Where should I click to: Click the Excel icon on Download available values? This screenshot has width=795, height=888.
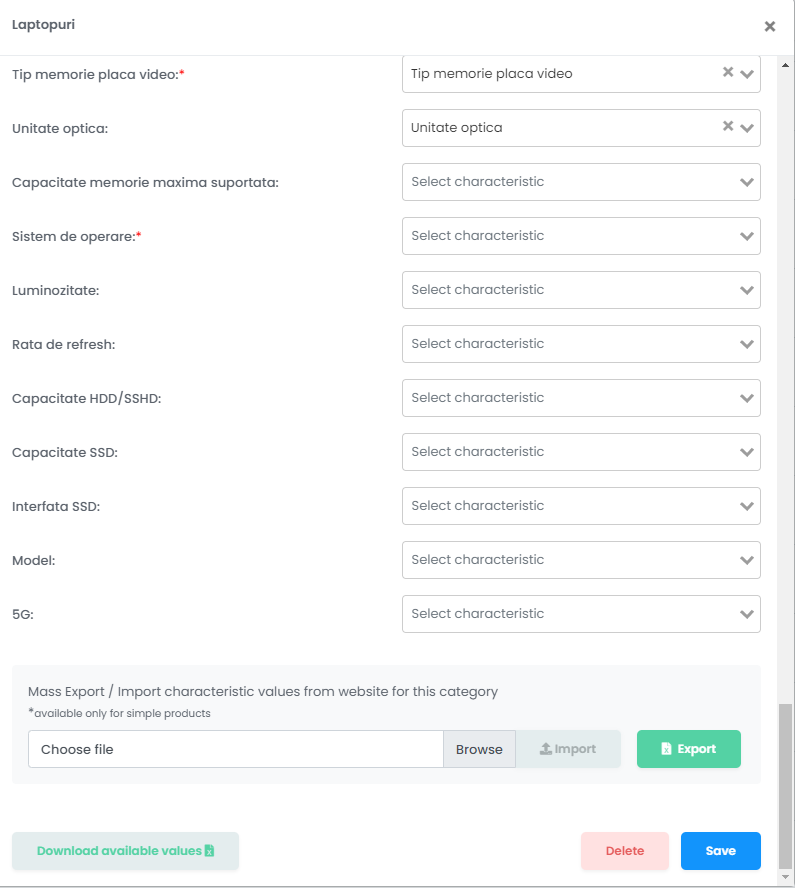click(x=210, y=851)
